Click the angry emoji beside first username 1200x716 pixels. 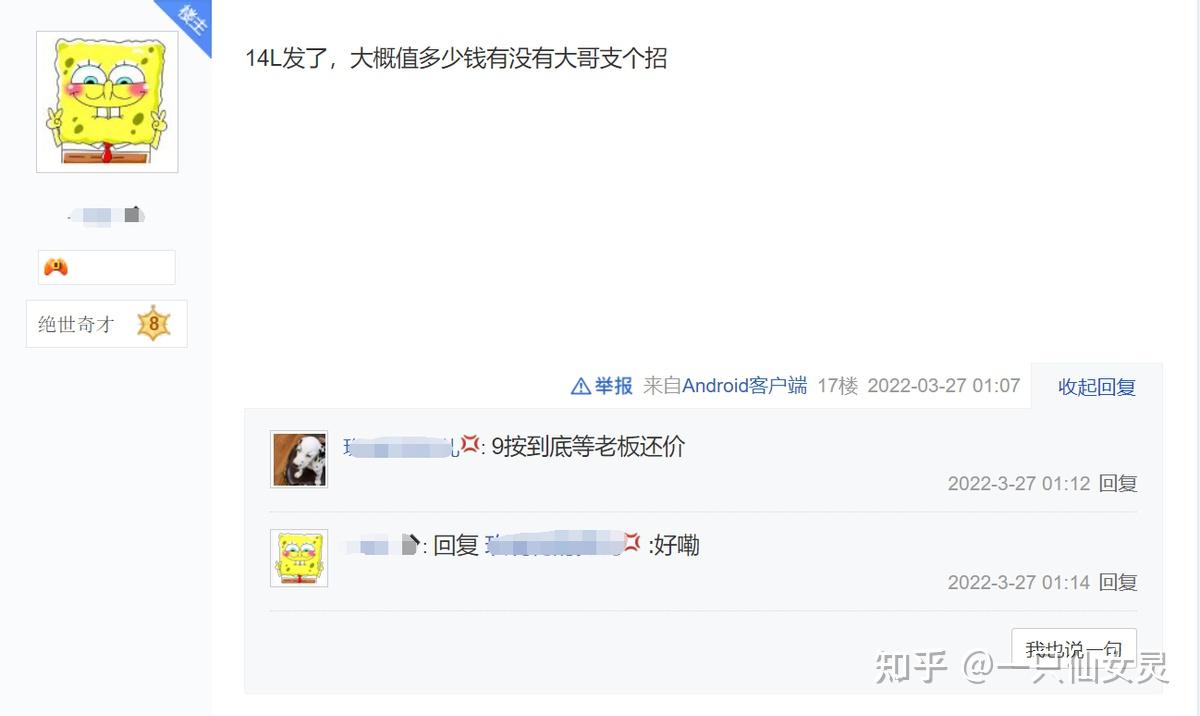click(x=470, y=445)
